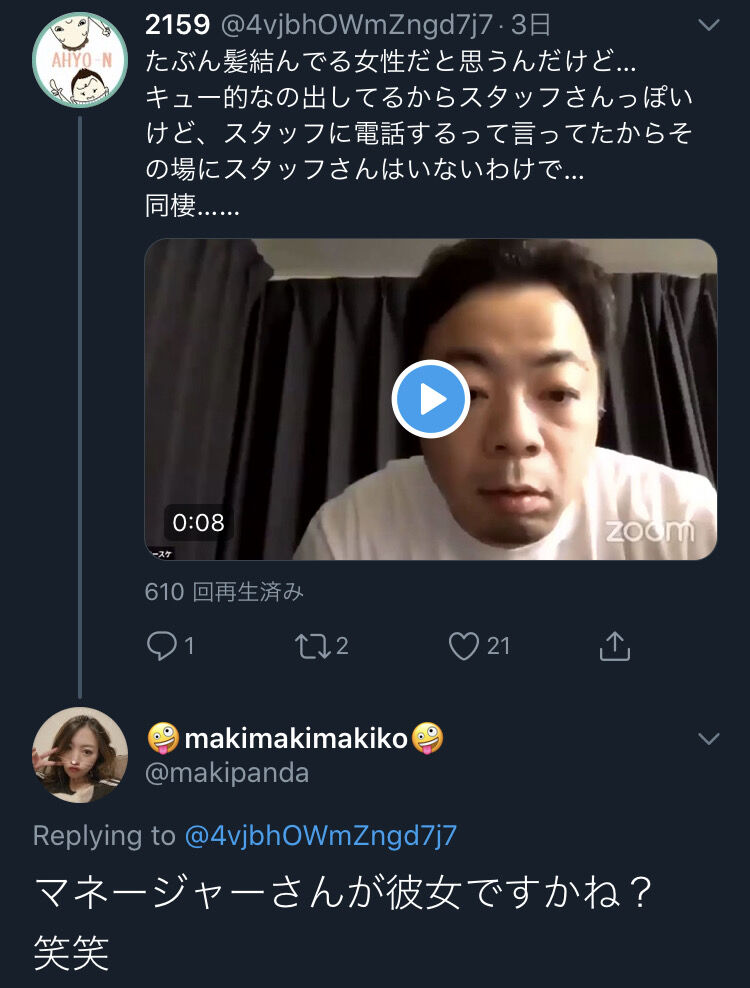Tap the 610 回再生済み view count
The height and width of the screenshot is (988, 750).
[x=224, y=592]
